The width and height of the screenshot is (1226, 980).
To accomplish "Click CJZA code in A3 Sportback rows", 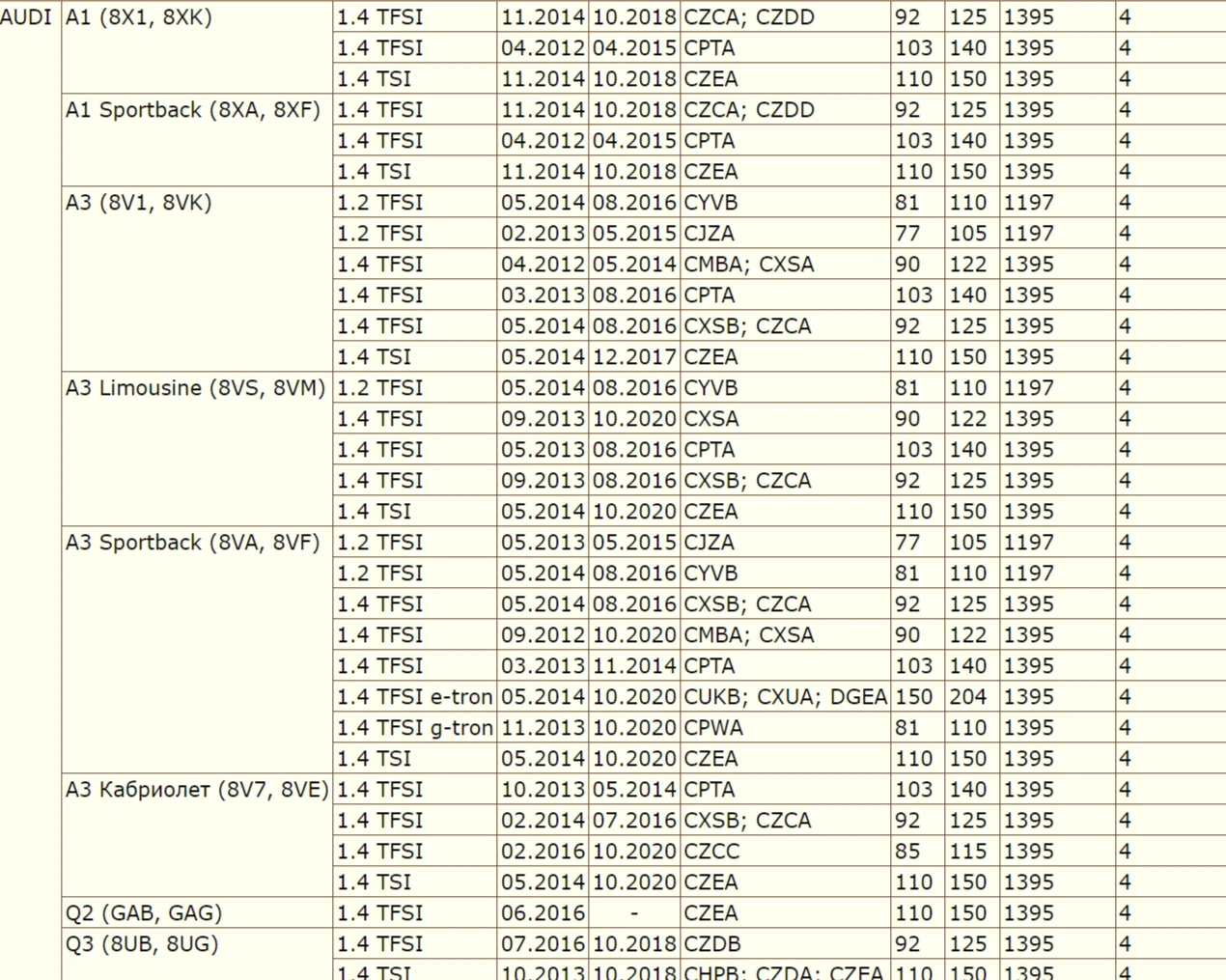I will (710, 543).
